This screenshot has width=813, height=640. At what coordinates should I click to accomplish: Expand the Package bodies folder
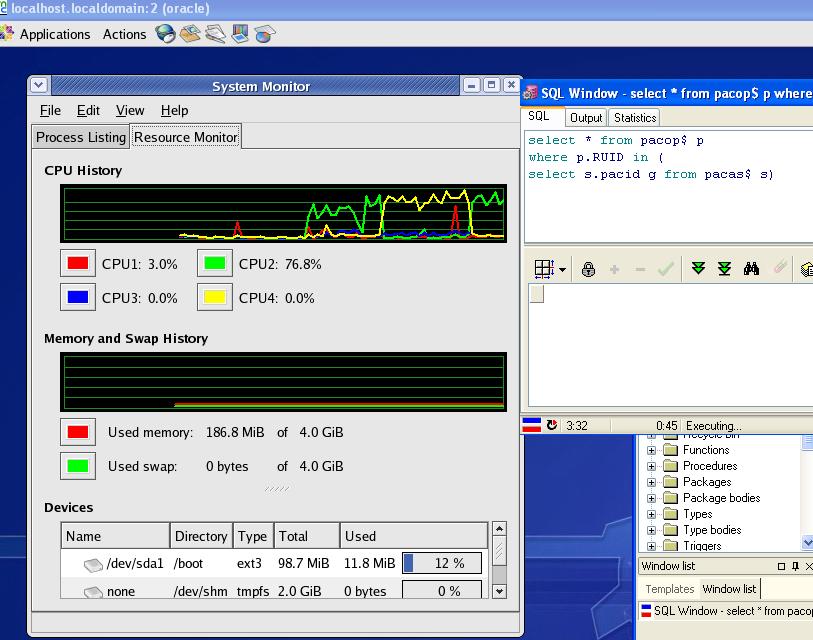pos(651,498)
